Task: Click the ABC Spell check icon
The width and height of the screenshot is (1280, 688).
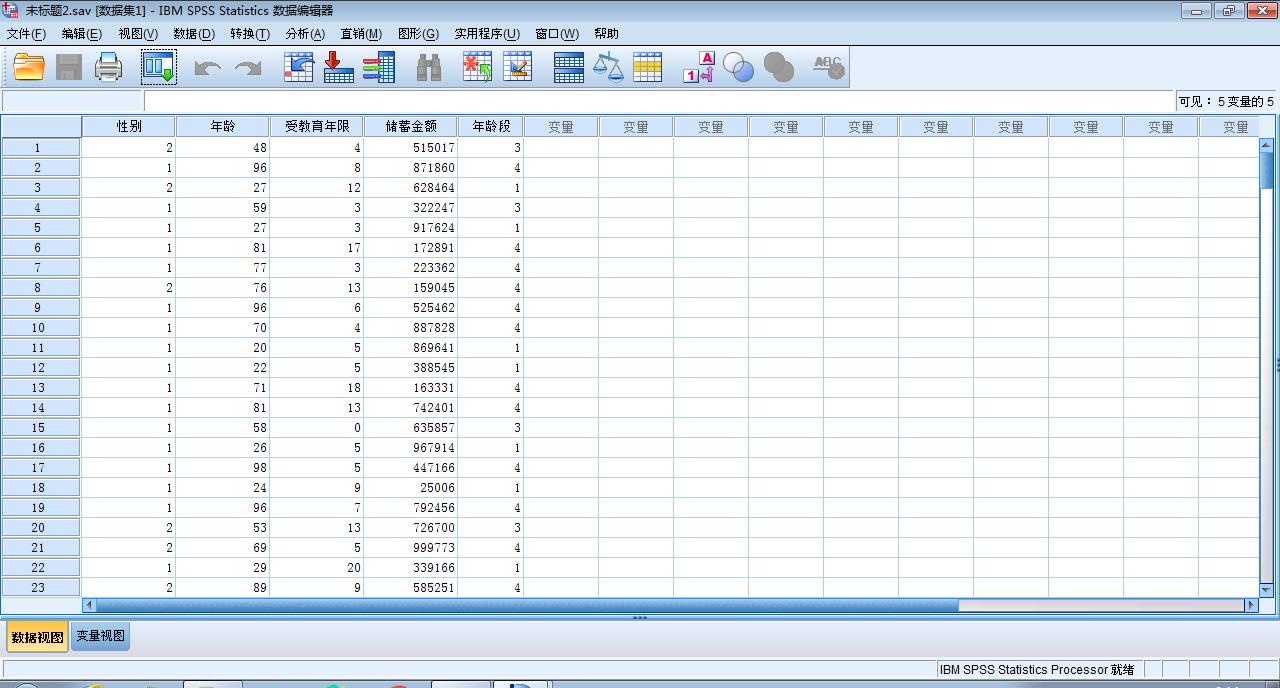Action: tap(828, 67)
